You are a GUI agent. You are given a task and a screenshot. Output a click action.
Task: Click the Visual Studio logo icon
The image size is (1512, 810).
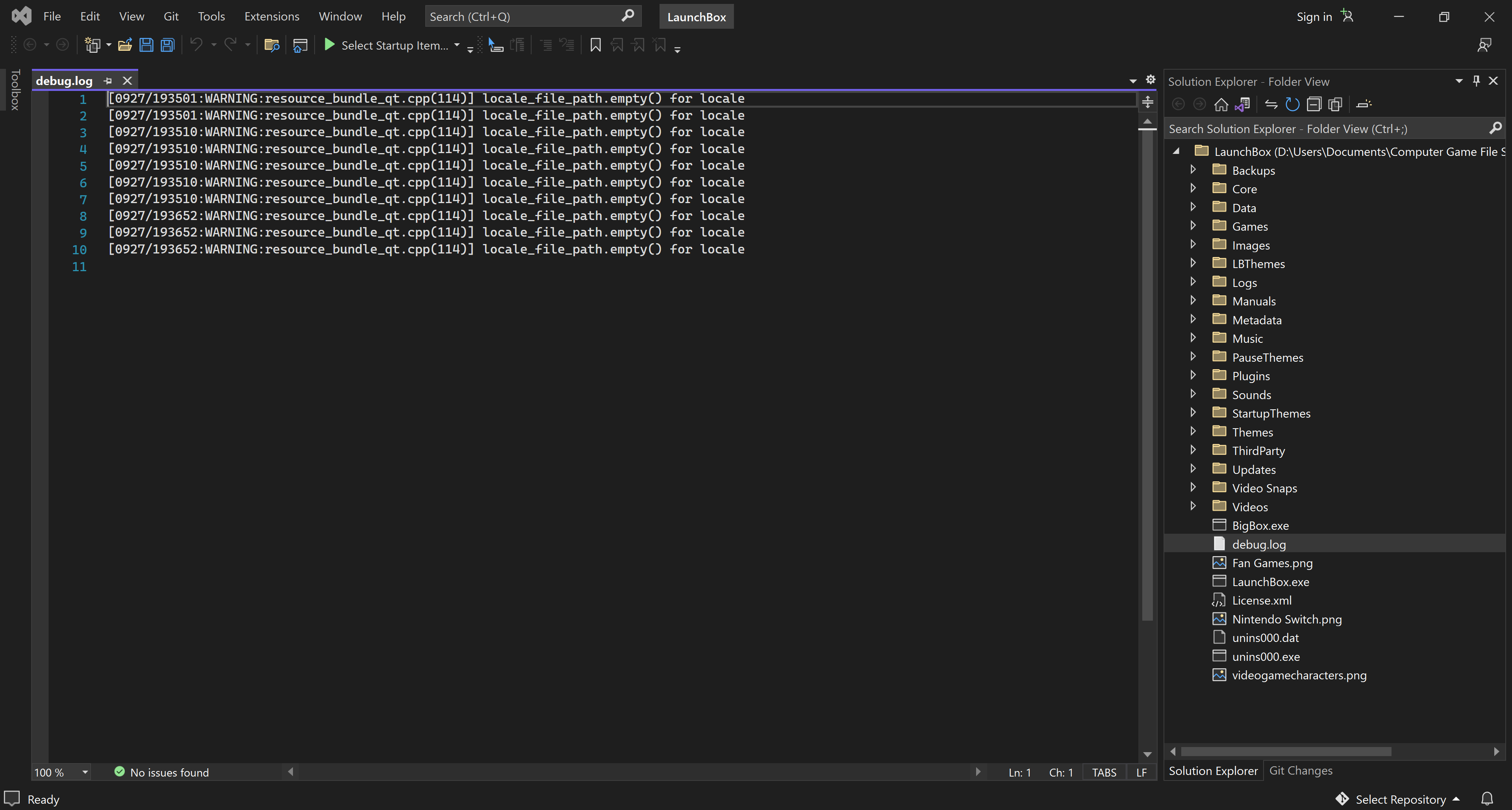[21, 16]
